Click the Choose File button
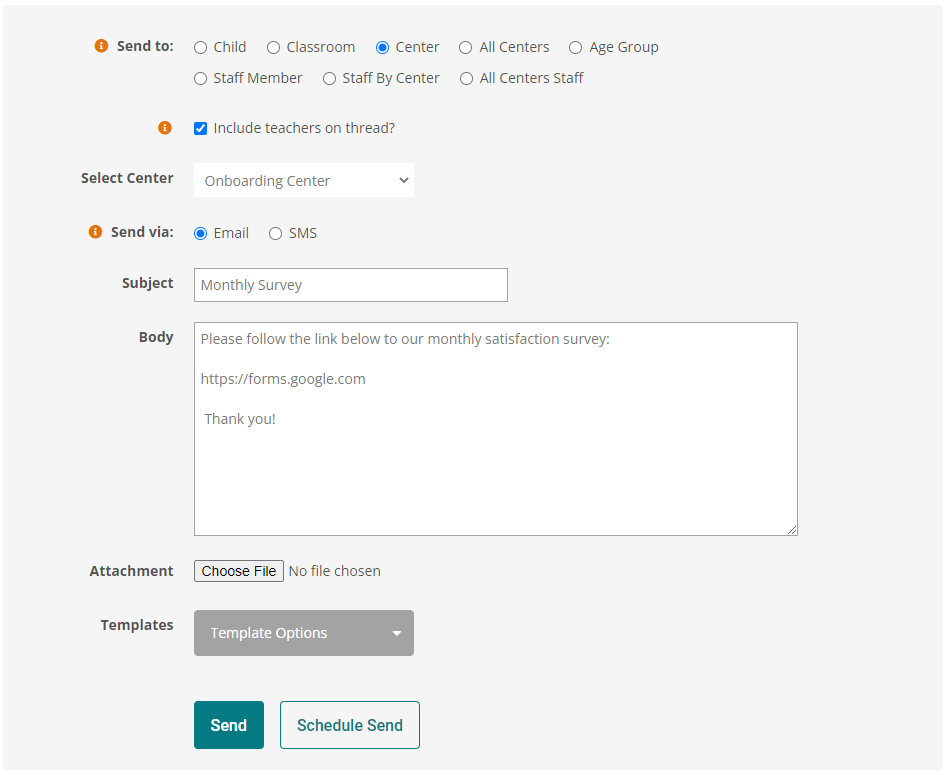 coord(238,571)
